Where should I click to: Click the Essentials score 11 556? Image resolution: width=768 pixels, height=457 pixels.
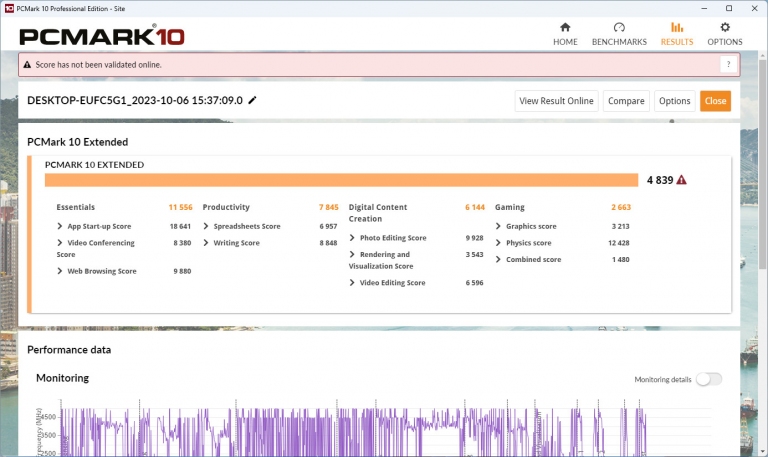tap(180, 207)
